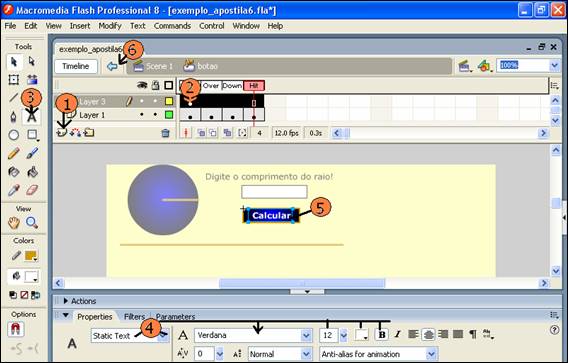Click the Properties help question icon
The width and height of the screenshot is (568, 363).
(x=554, y=330)
